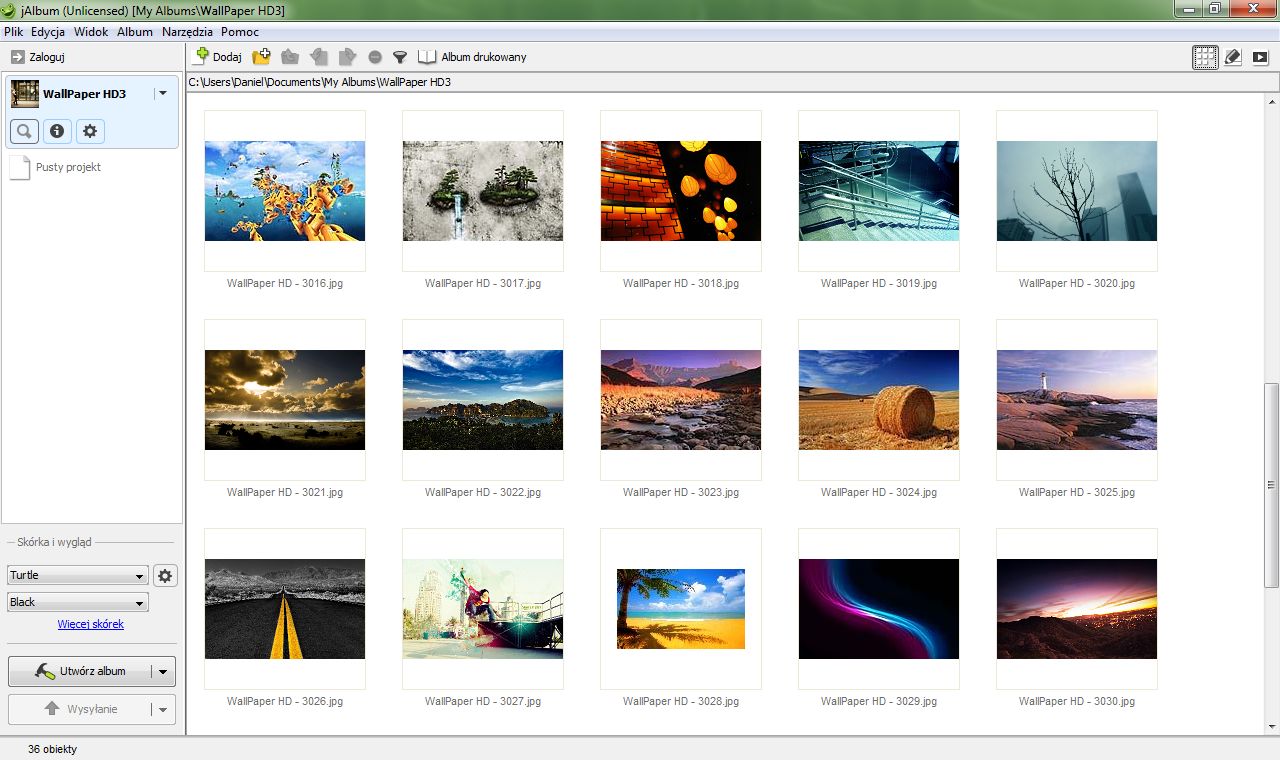Image resolution: width=1280 pixels, height=760 pixels.
Task: Switch to thumbnail grid view mode
Action: (x=1205, y=57)
